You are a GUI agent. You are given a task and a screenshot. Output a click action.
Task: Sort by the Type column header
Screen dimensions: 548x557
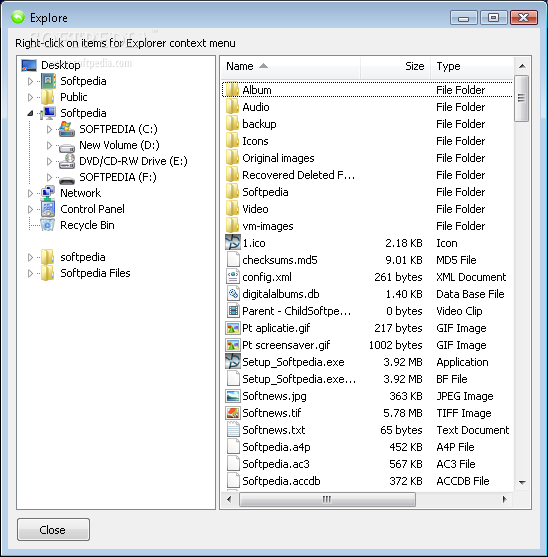472,66
